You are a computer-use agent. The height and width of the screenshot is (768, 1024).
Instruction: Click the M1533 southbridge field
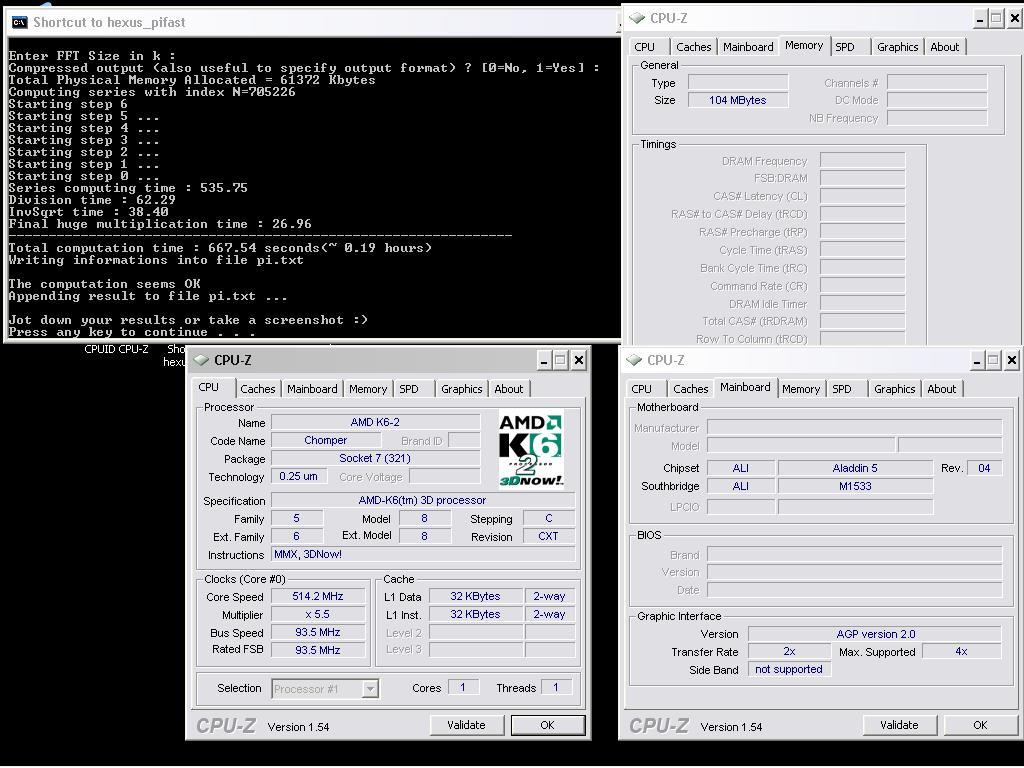[855, 486]
